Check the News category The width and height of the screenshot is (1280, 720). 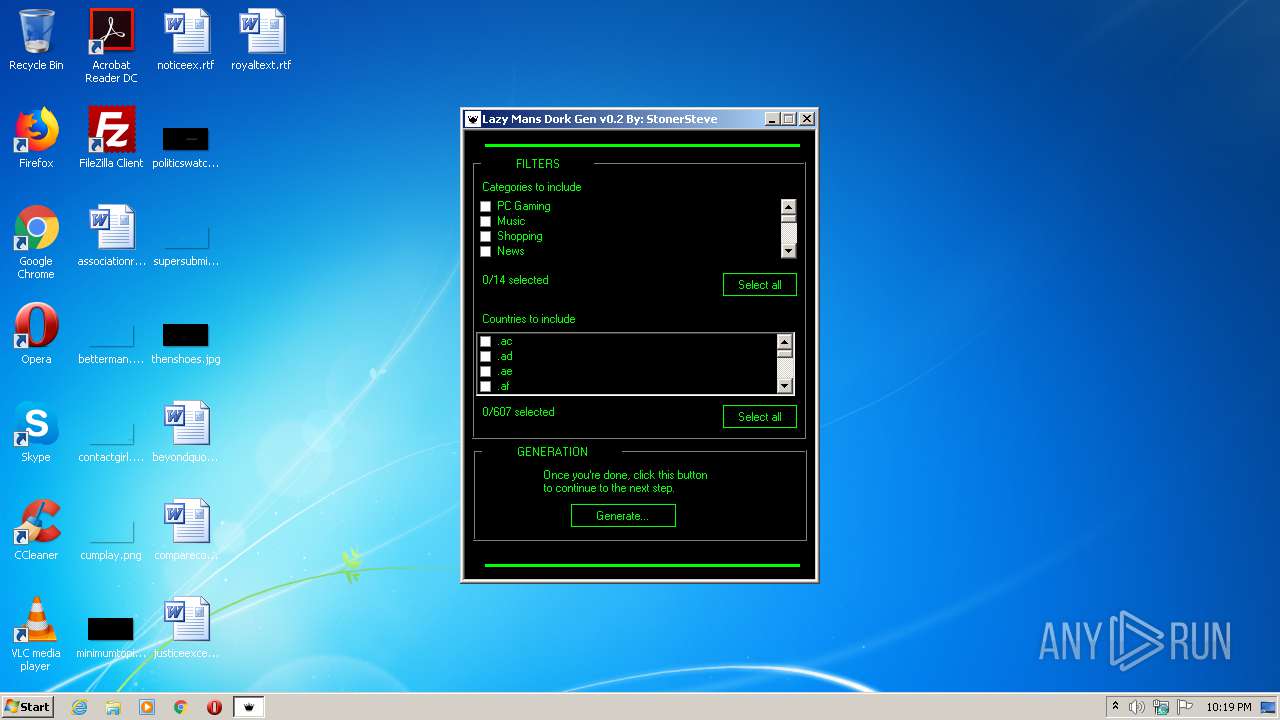click(x=486, y=251)
